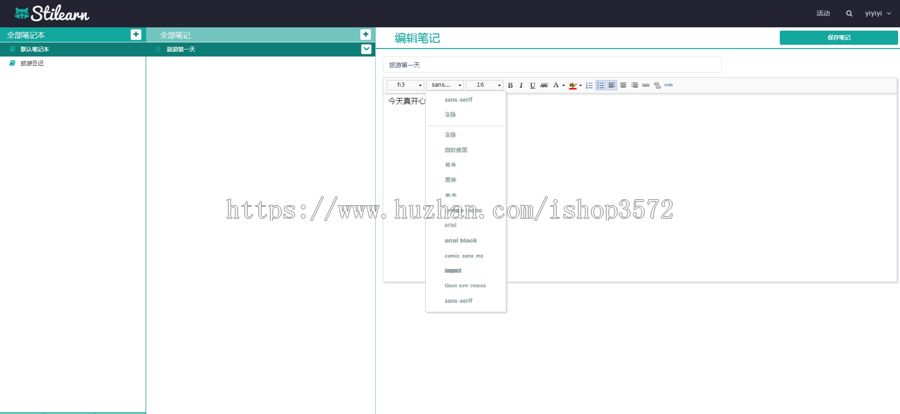The width and height of the screenshot is (900, 414).
Task: Apply strikethrough formatting
Action: tap(544, 85)
